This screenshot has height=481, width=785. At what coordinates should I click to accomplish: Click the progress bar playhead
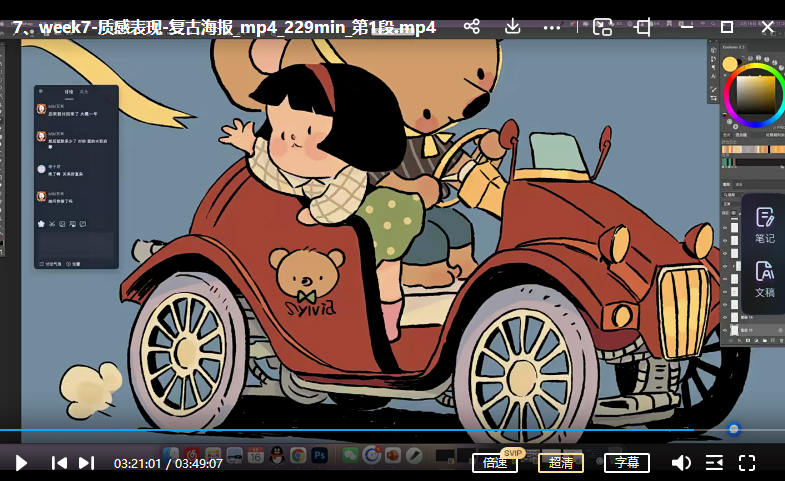click(734, 429)
